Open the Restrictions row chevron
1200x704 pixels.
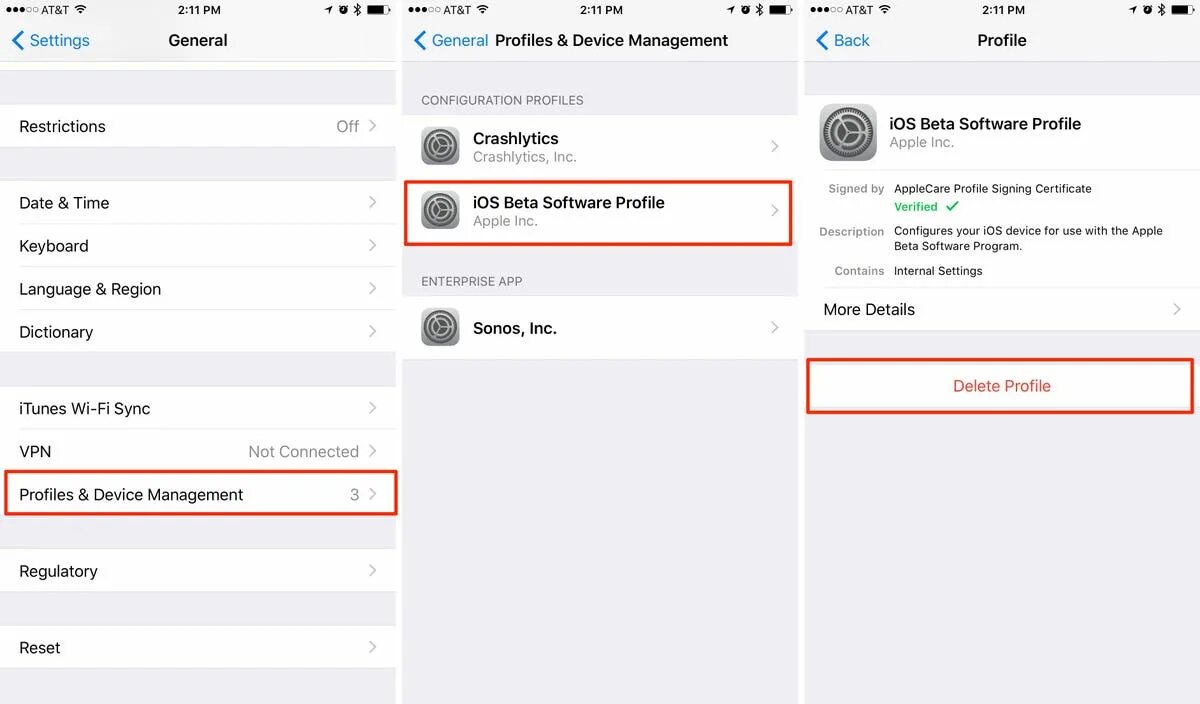point(373,126)
